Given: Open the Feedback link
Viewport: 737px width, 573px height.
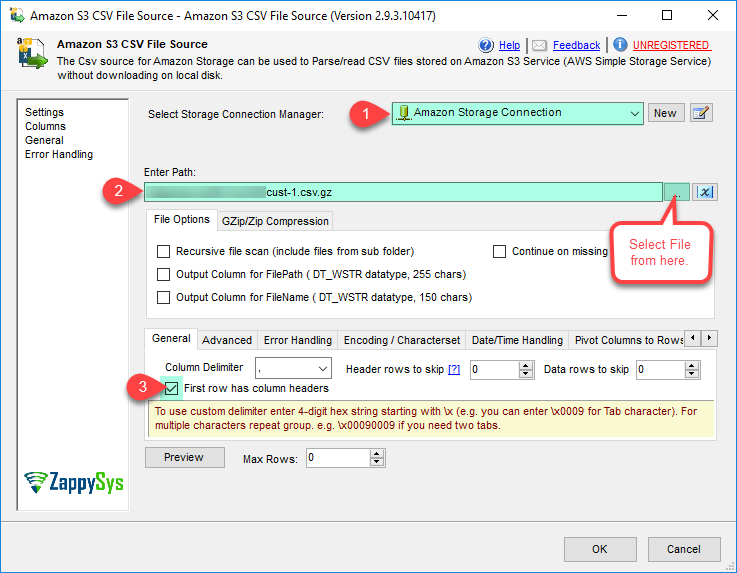Looking at the screenshot, I should [576, 46].
